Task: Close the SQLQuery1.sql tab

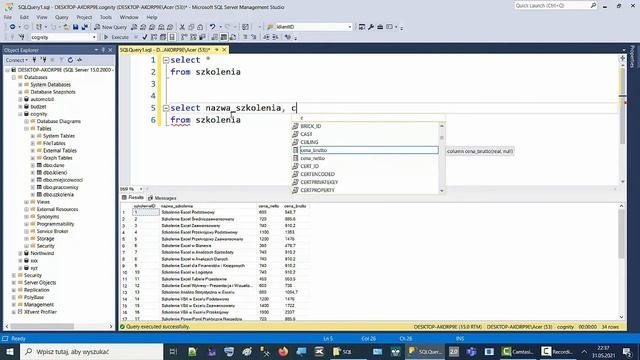Action: (x=224, y=50)
